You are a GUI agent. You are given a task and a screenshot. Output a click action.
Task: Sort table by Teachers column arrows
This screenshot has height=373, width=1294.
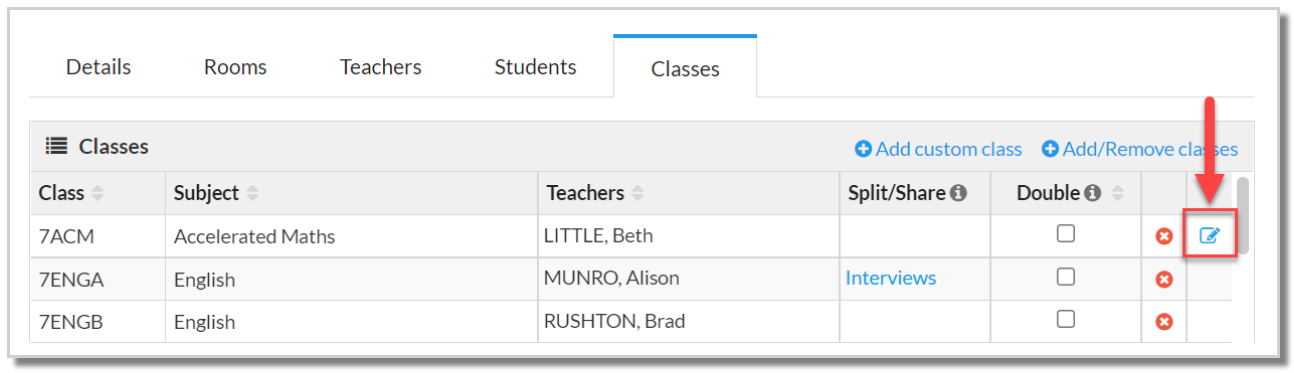(x=637, y=193)
